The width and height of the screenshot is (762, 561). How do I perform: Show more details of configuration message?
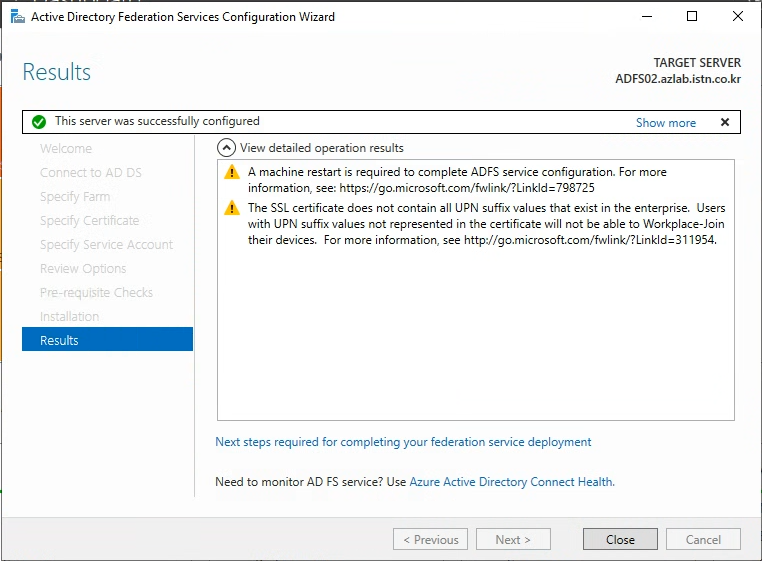click(666, 123)
